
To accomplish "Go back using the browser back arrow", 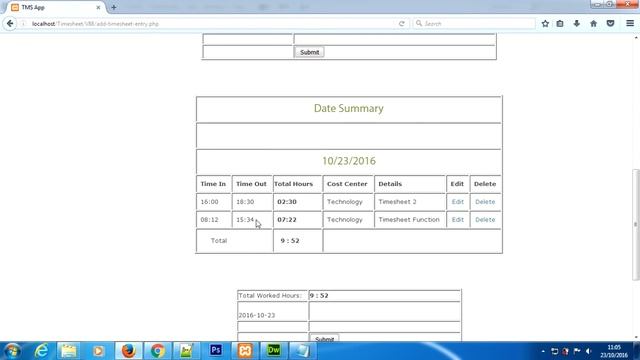I will click(x=10, y=24).
